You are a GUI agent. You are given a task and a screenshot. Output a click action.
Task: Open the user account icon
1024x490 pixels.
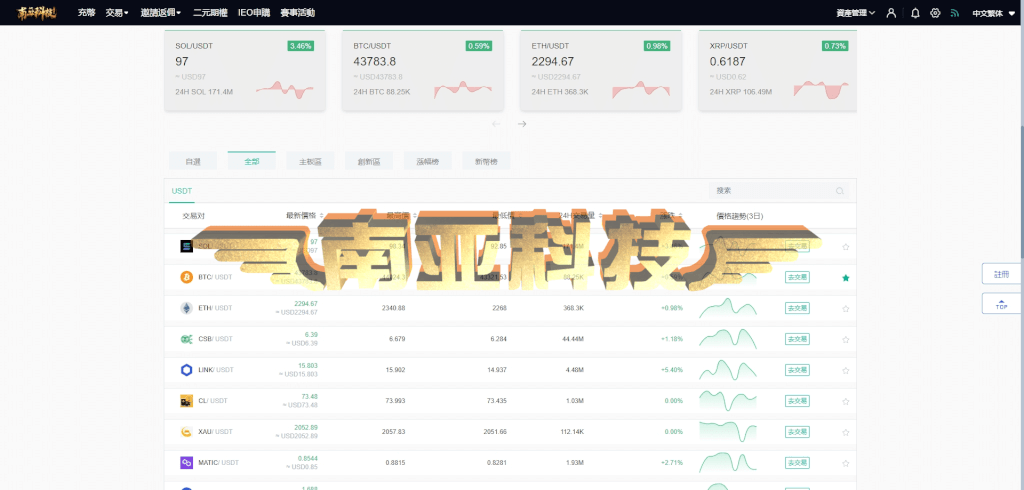(891, 12)
